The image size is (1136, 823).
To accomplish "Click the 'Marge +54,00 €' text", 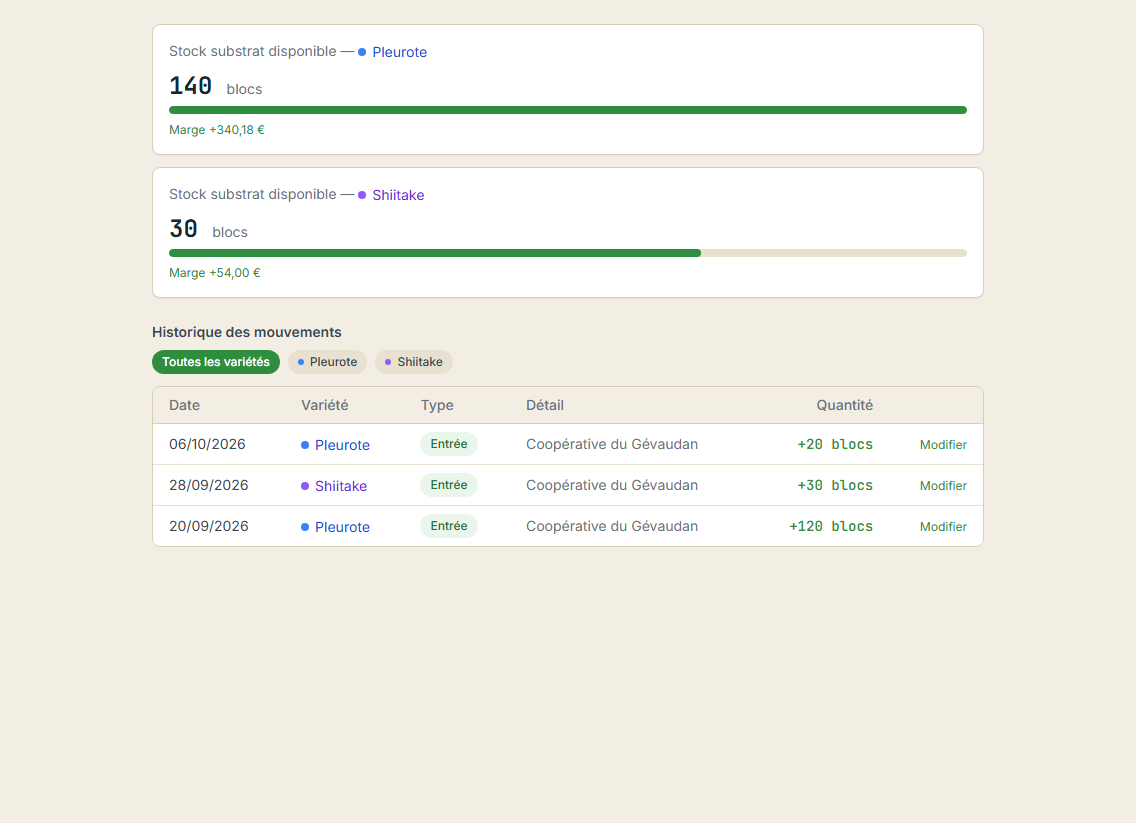I will (x=214, y=273).
